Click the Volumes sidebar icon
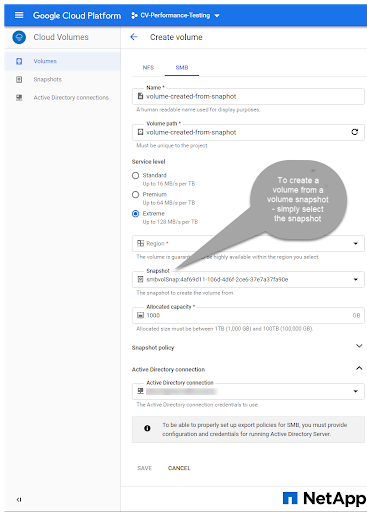This screenshot has height=512, width=367. 19,61
